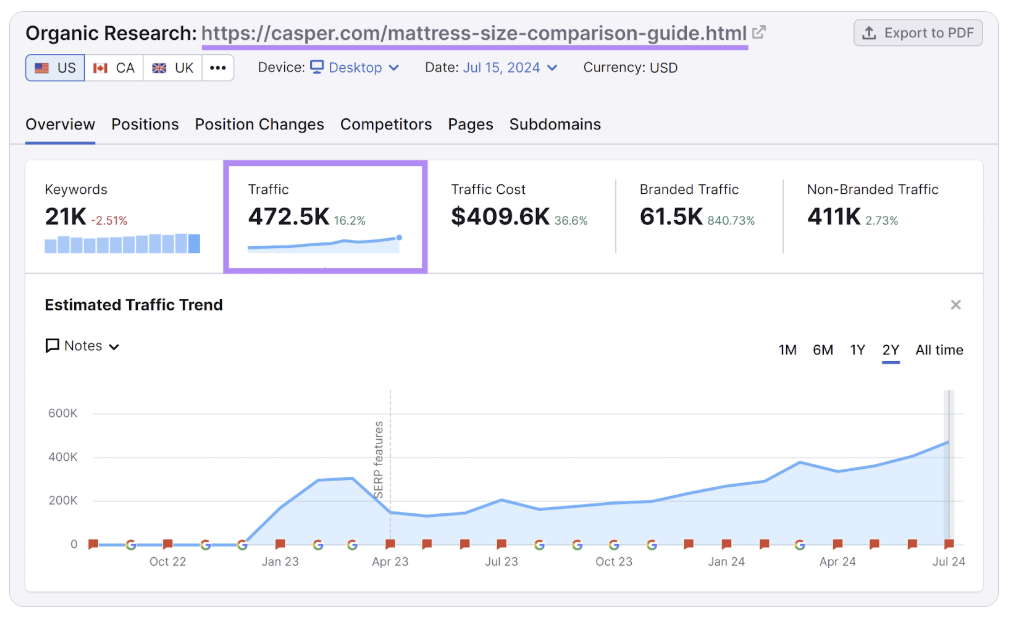
Task: Click the Export to PDF button
Action: pos(918,33)
